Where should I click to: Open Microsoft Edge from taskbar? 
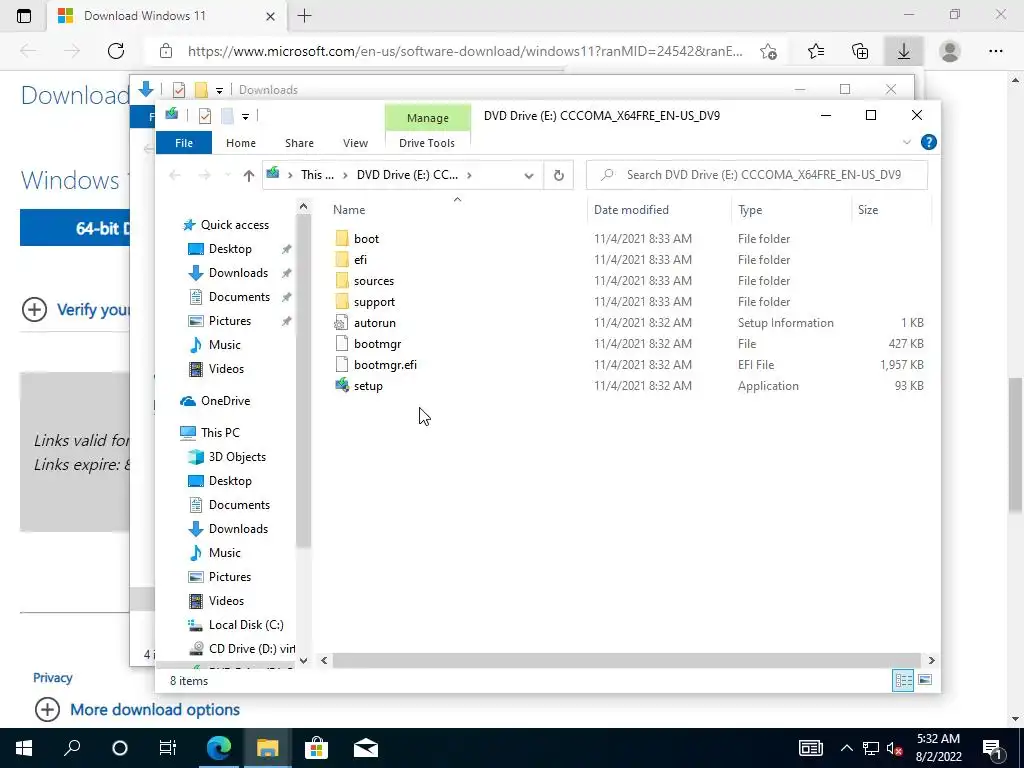(219, 748)
